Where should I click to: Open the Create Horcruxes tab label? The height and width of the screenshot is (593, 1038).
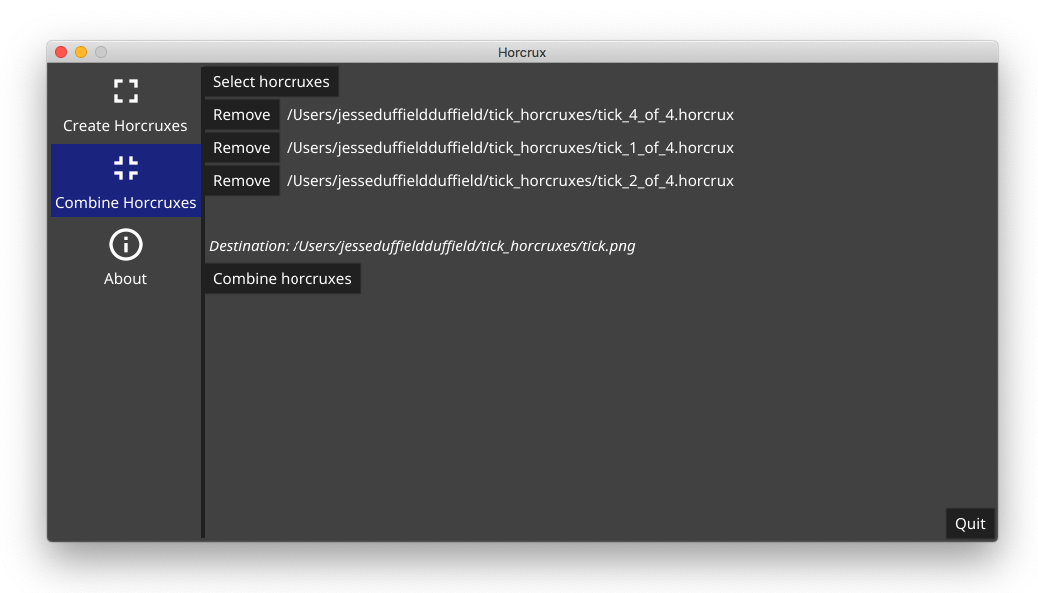click(x=125, y=126)
